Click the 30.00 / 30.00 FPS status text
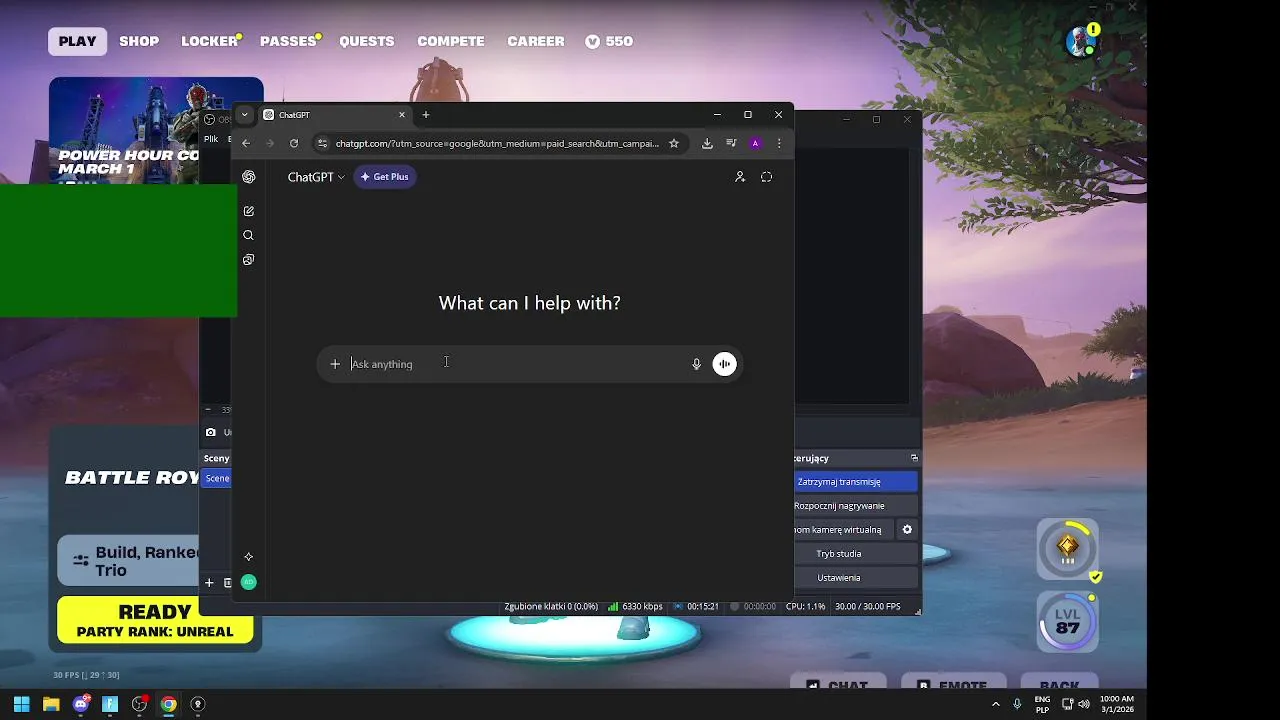Image resolution: width=1280 pixels, height=720 pixels. pyautogui.click(x=867, y=606)
